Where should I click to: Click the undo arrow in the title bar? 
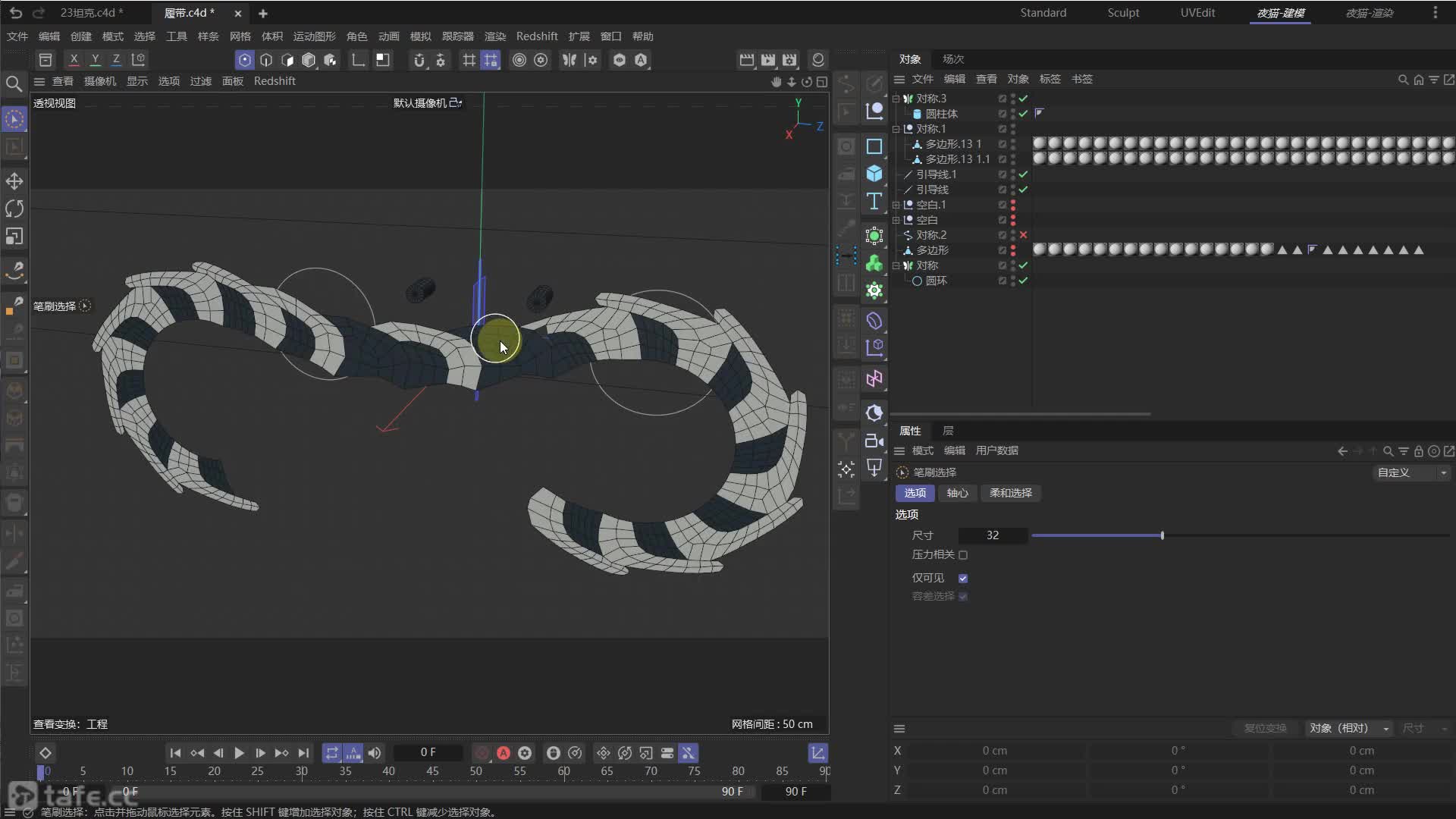[x=15, y=13]
